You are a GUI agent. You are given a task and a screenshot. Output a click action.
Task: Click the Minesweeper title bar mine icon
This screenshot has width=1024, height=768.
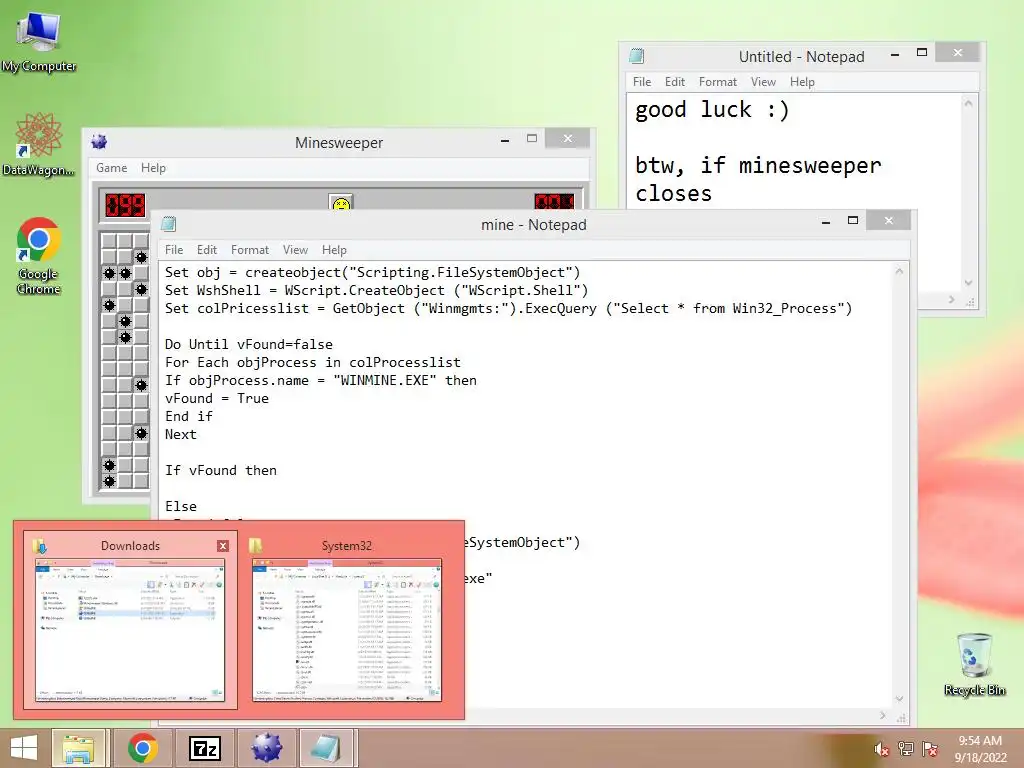[x=99, y=142]
